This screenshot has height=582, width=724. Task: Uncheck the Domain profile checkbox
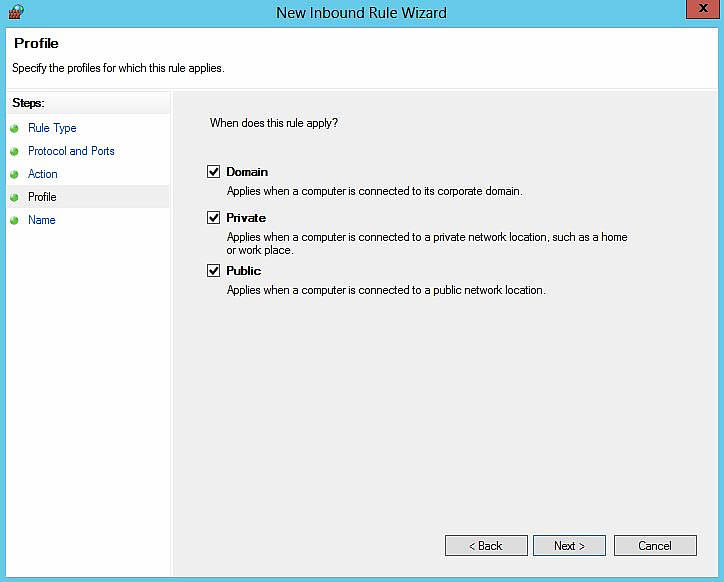(213, 172)
